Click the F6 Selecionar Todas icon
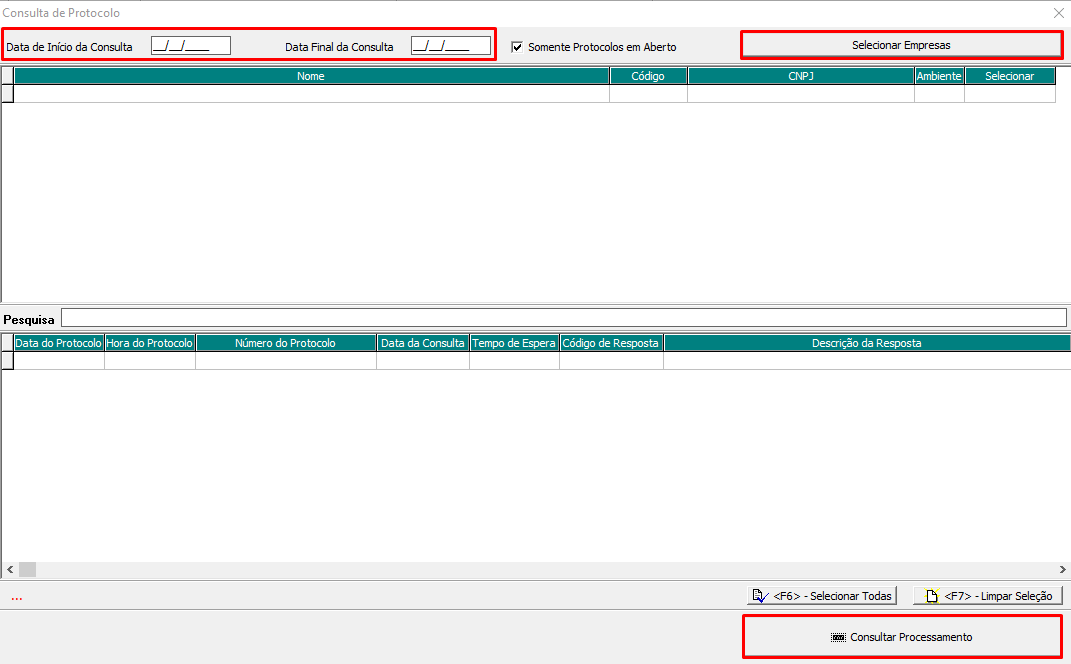Screen dimensions: 1071x664 pos(760,596)
